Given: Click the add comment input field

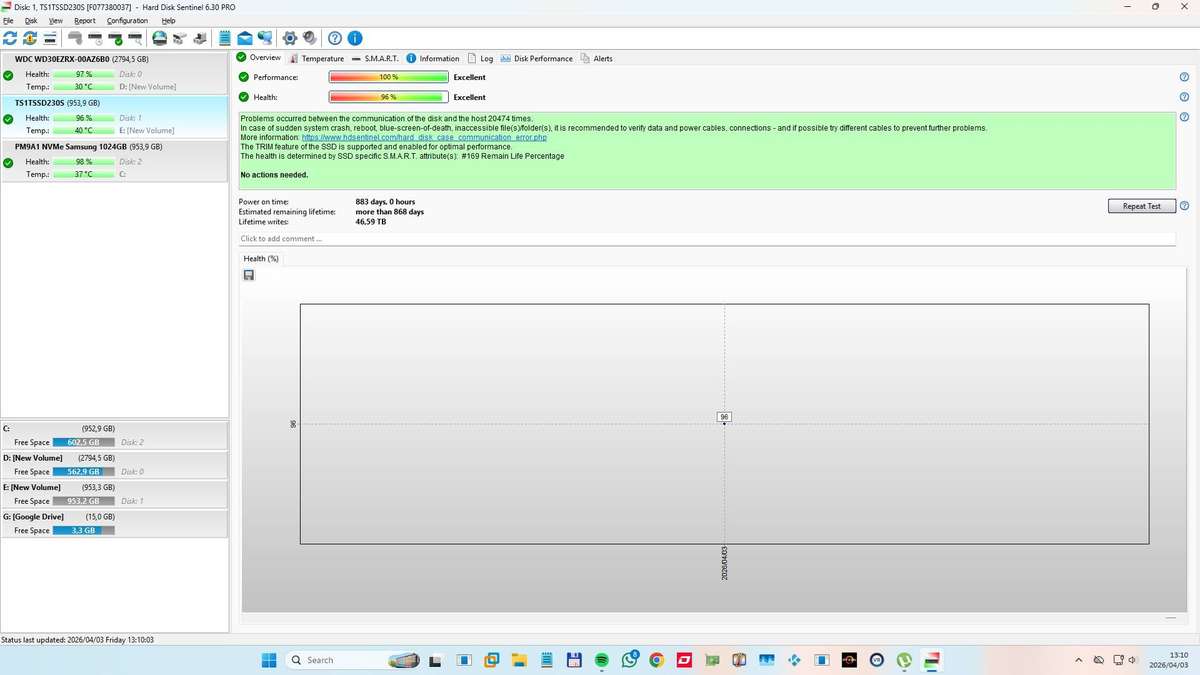Looking at the screenshot, I should click(x=707, y=239).
